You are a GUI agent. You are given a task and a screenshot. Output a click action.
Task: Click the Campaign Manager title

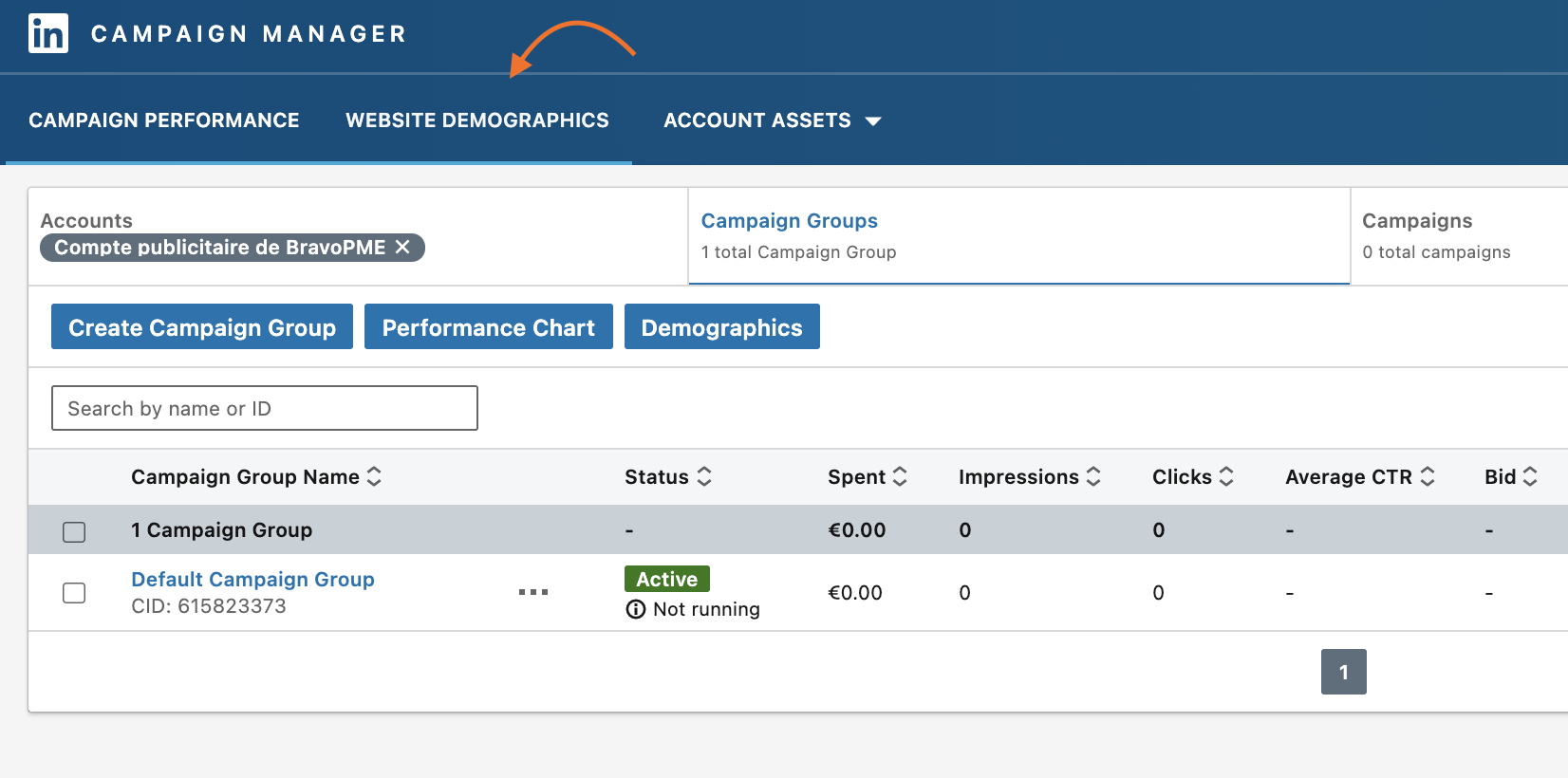point(249,34)
